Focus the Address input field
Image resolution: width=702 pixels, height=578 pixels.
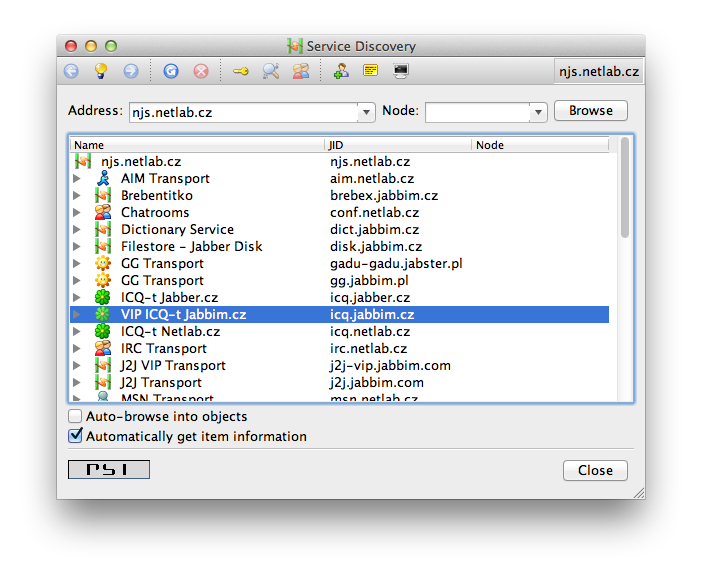click(x=244, y=112)
